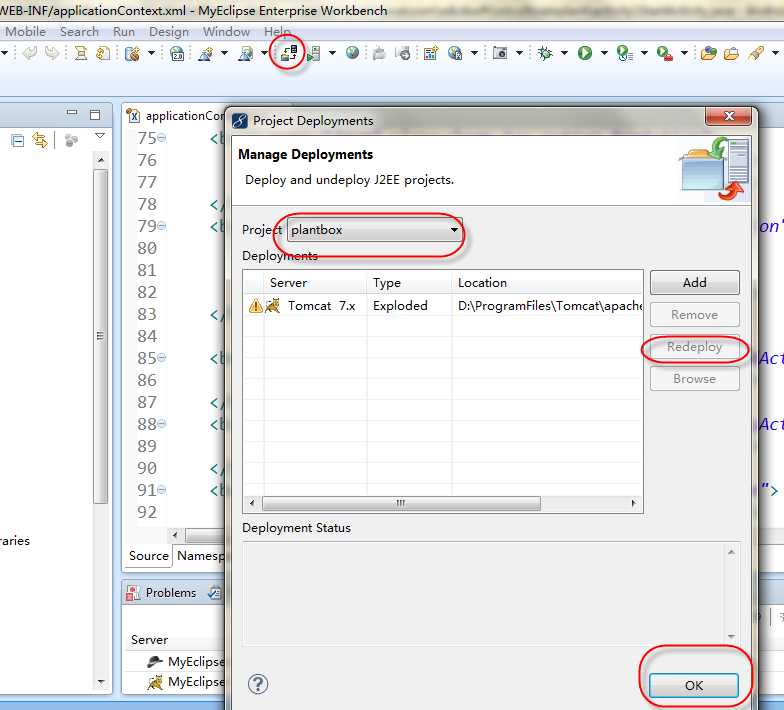Click the Remove button in dialog
Viewport: 784px width, 710px height.
click(x=694, y=314)
